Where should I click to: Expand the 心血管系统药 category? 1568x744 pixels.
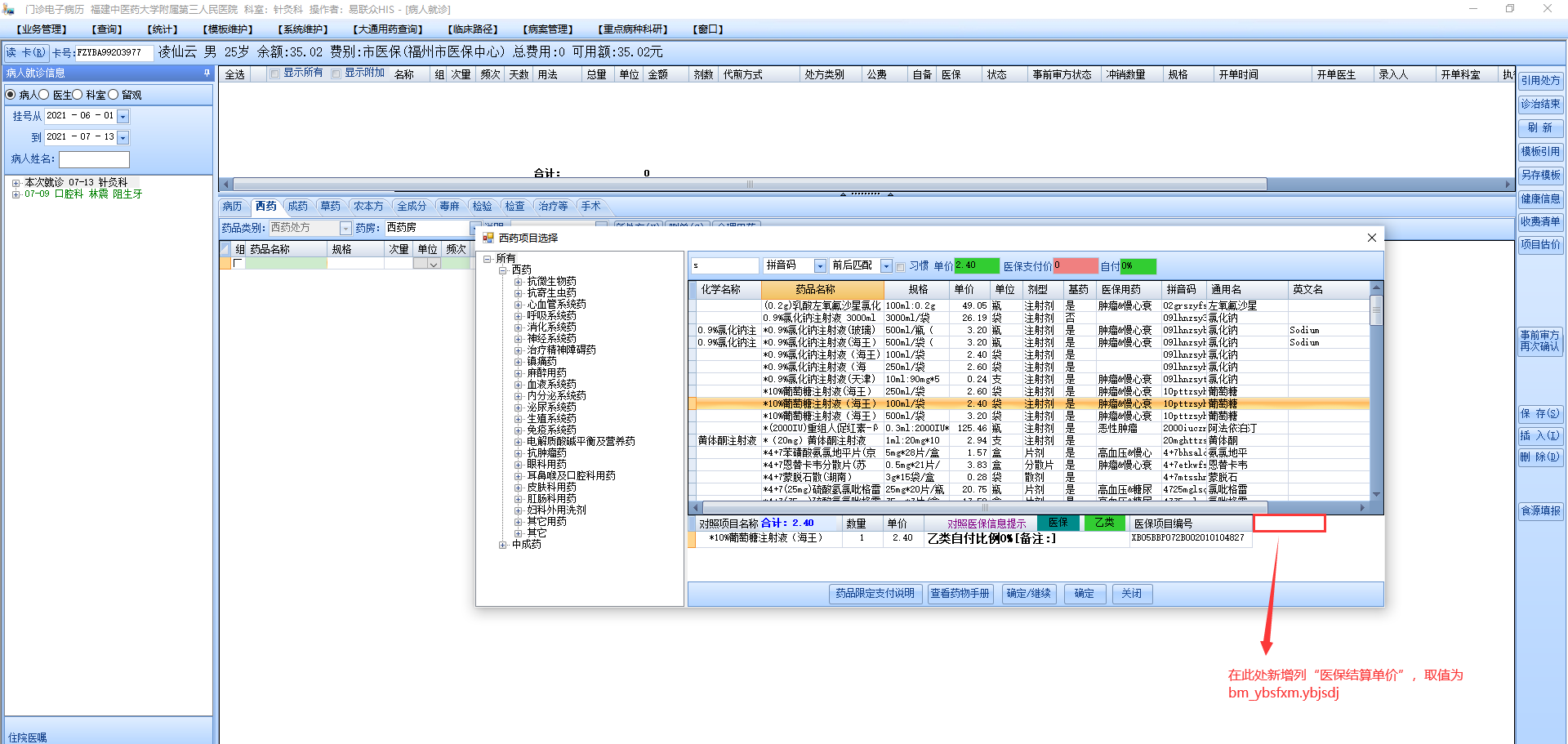pyautogui.click(x=518, y=305)
